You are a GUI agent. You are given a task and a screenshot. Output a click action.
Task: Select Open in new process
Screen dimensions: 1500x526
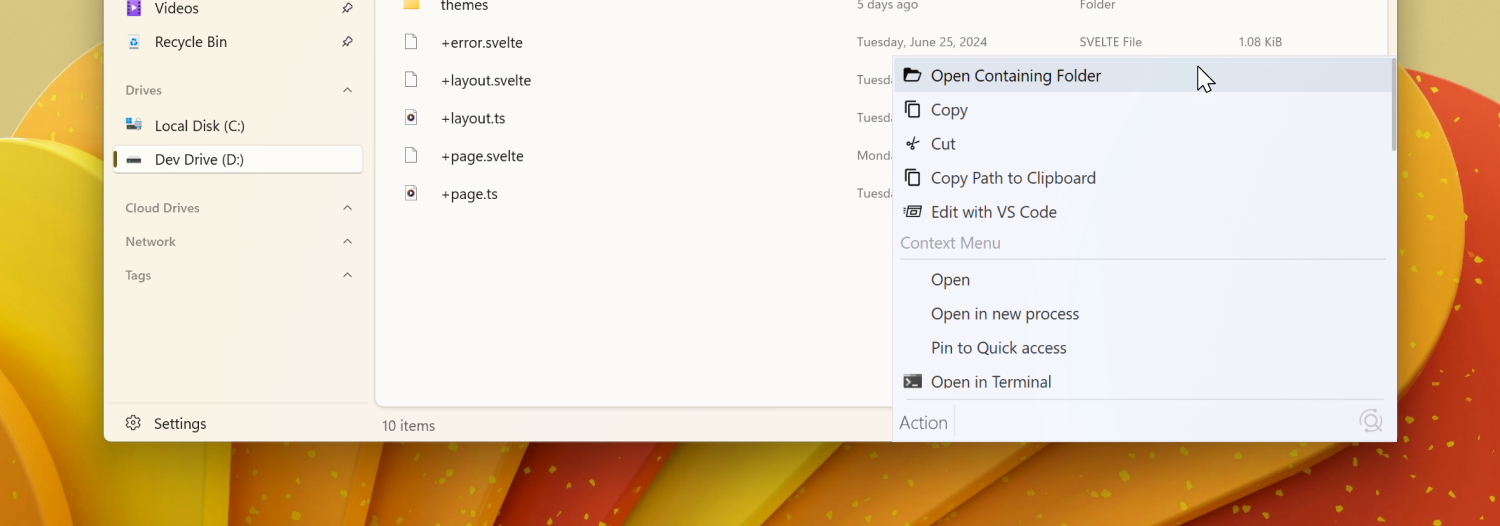pos(1004,314)
